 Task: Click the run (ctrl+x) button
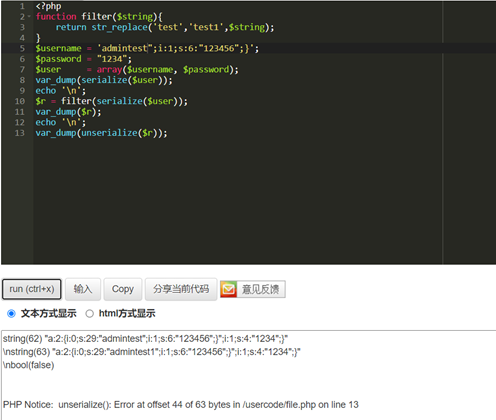click(x=32, y=289)
